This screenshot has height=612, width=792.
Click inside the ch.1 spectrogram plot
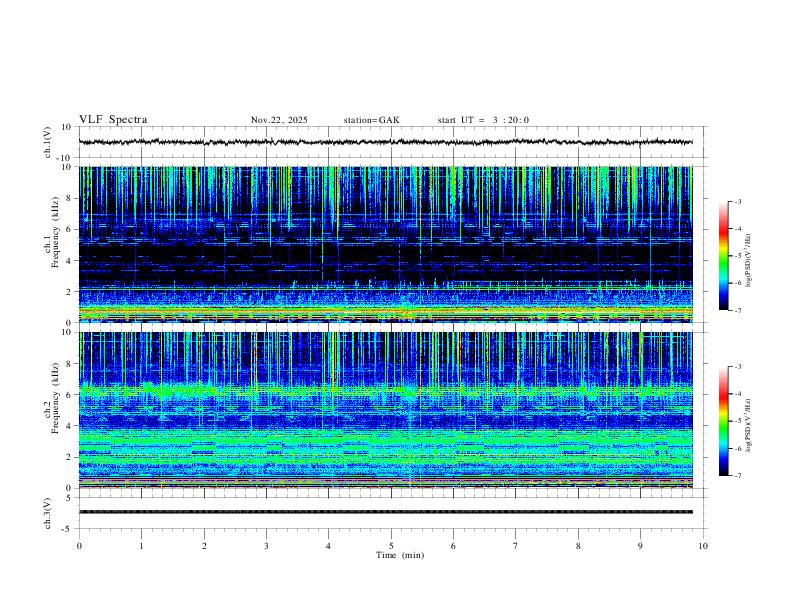tap(386, 244)
